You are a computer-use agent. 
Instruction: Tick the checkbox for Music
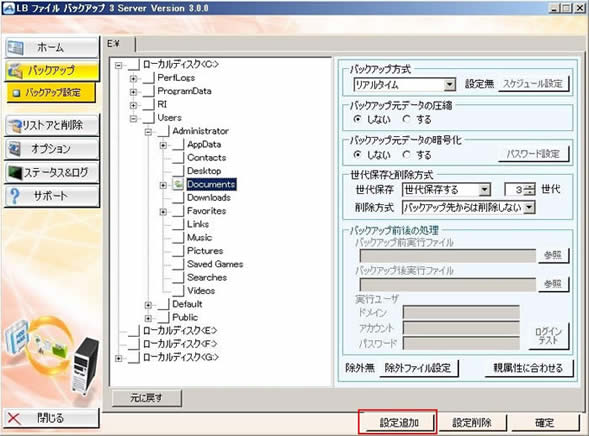[178, 238]
